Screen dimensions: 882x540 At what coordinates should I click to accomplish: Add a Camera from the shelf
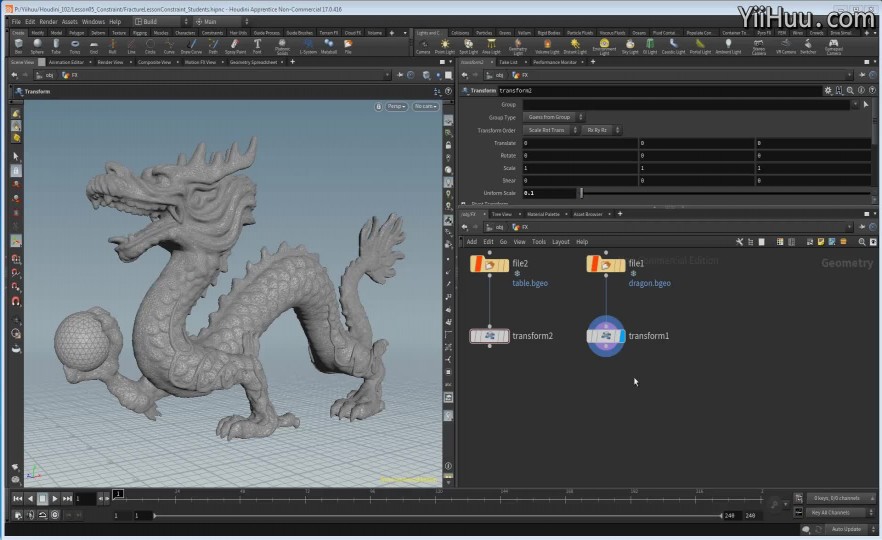[423, 46]
